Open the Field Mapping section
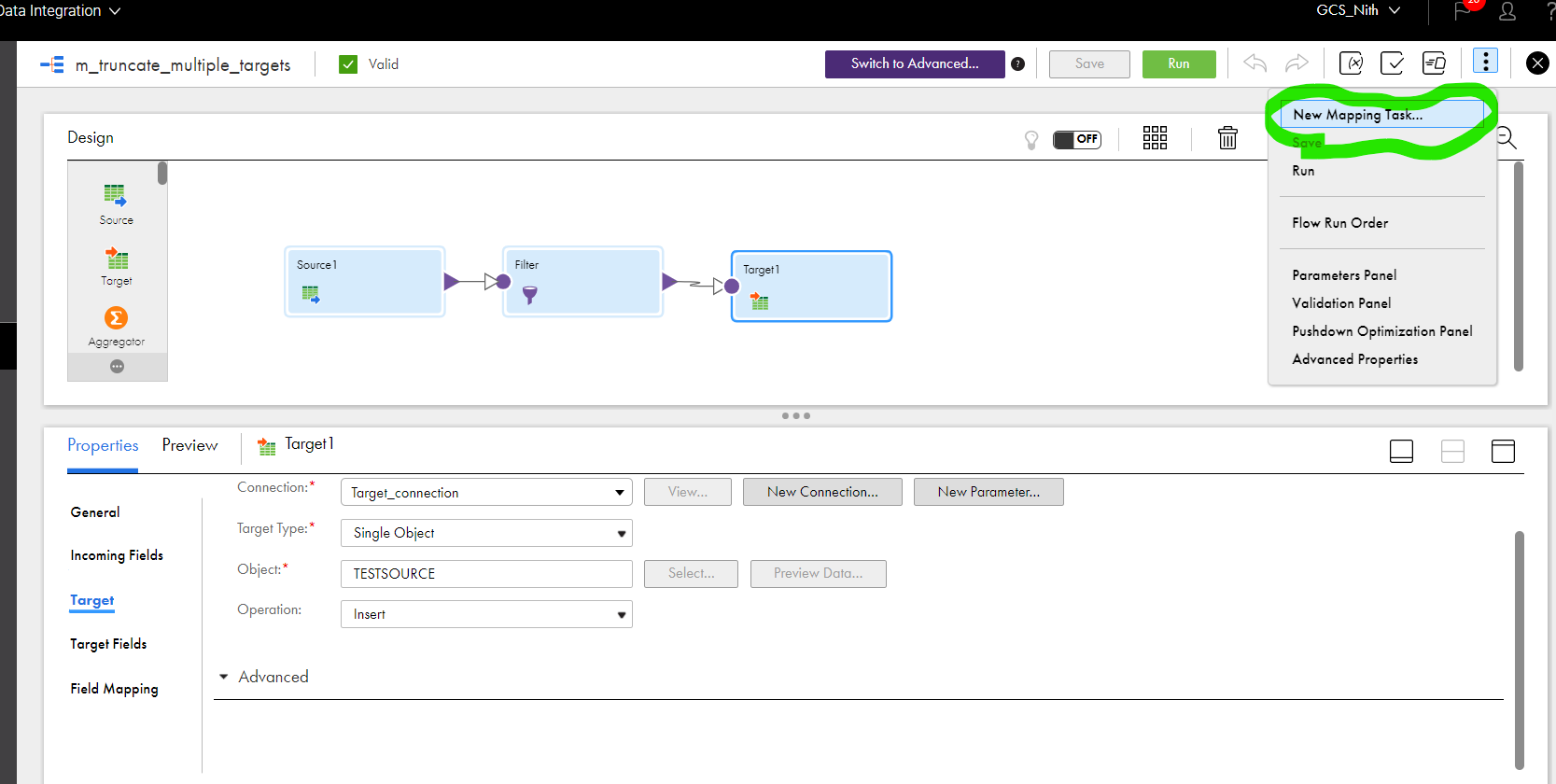1556x784 pixels. (x=114, y=689)
